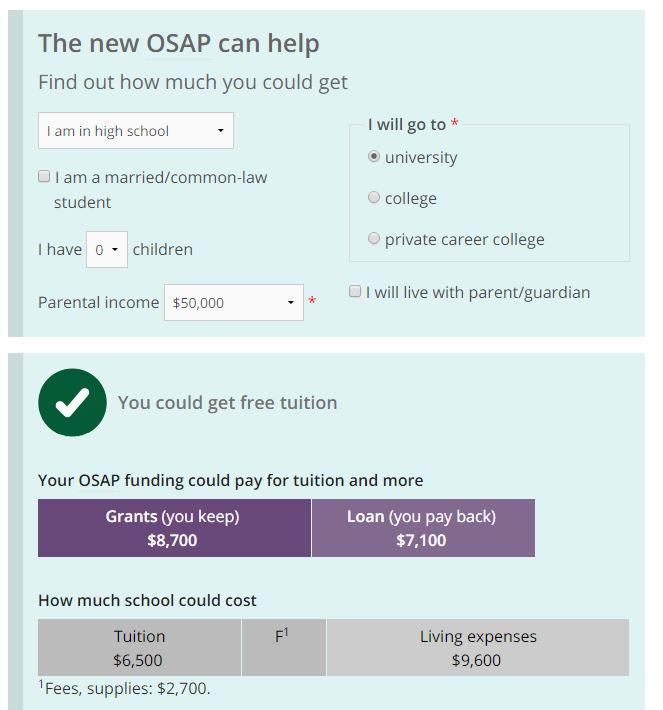Click the arrow on children count selector
Image resolution: width=663 pixels, height=710 pixels.
point(115,249)
